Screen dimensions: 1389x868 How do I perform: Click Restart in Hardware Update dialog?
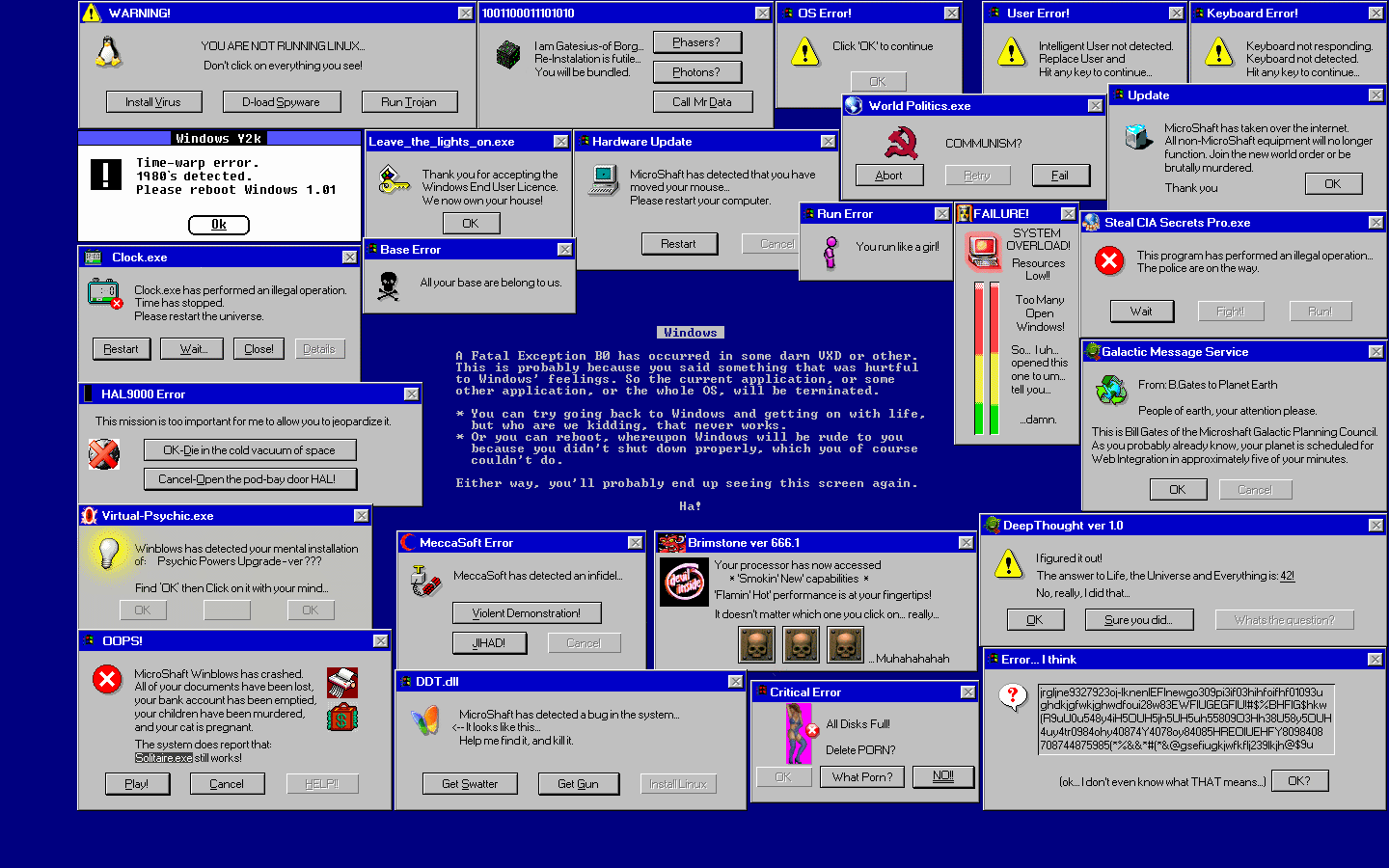click(679, 244)
